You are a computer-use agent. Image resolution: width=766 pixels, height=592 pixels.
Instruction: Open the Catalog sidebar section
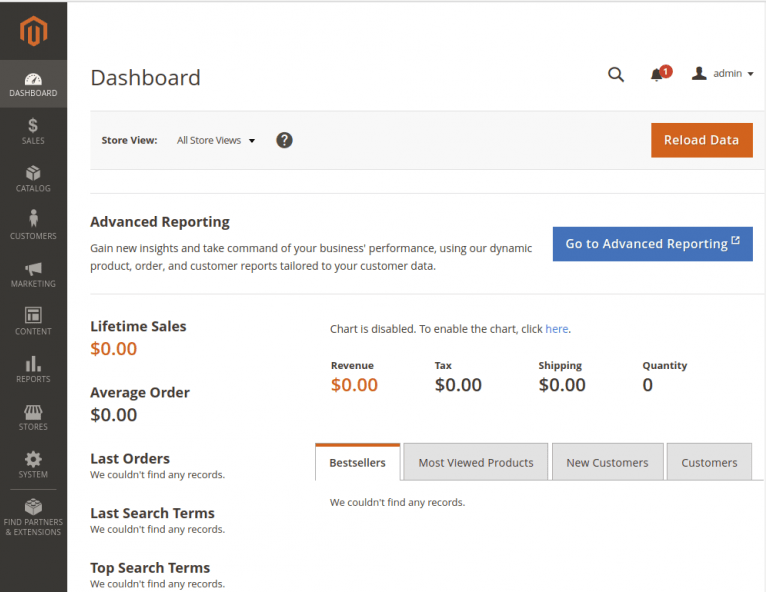(x=33, y=179)
